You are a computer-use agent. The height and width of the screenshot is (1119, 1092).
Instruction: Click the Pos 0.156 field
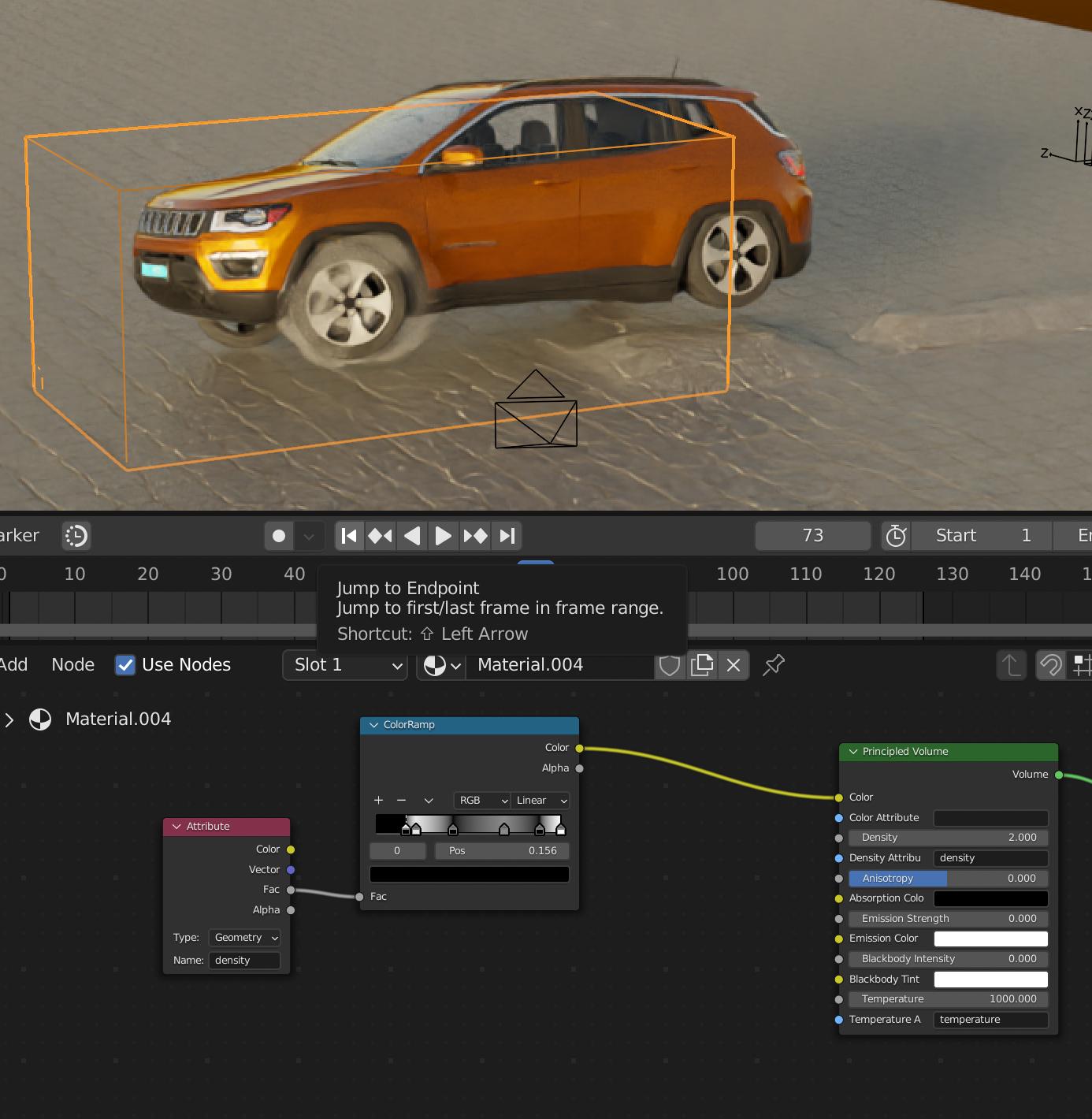tap(502, 851)
